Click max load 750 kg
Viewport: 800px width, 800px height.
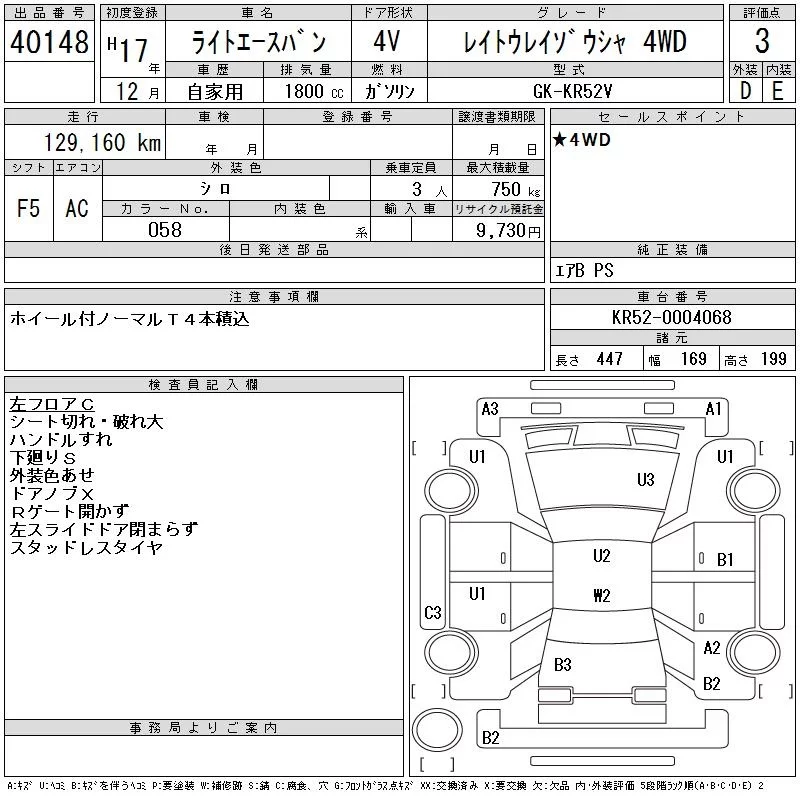point(515,189)
